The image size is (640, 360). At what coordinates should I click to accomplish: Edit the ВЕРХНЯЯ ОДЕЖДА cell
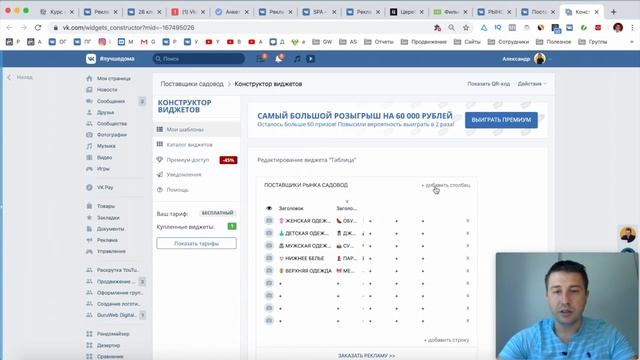(305, 271)
